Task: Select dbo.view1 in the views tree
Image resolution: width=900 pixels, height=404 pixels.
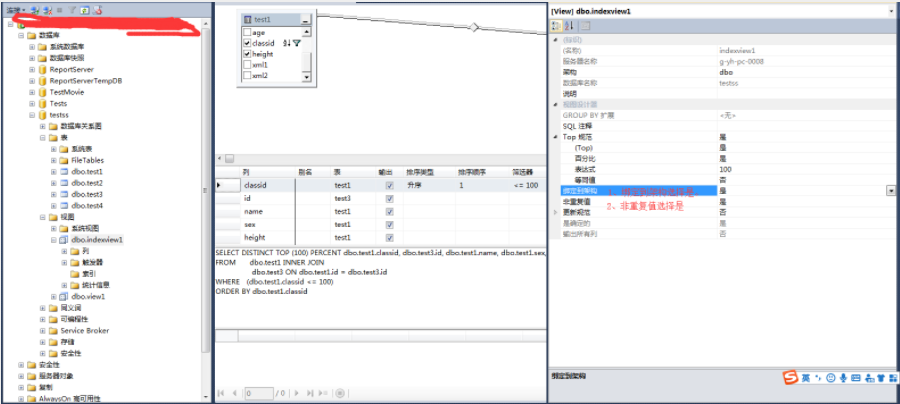Action: 88,297
